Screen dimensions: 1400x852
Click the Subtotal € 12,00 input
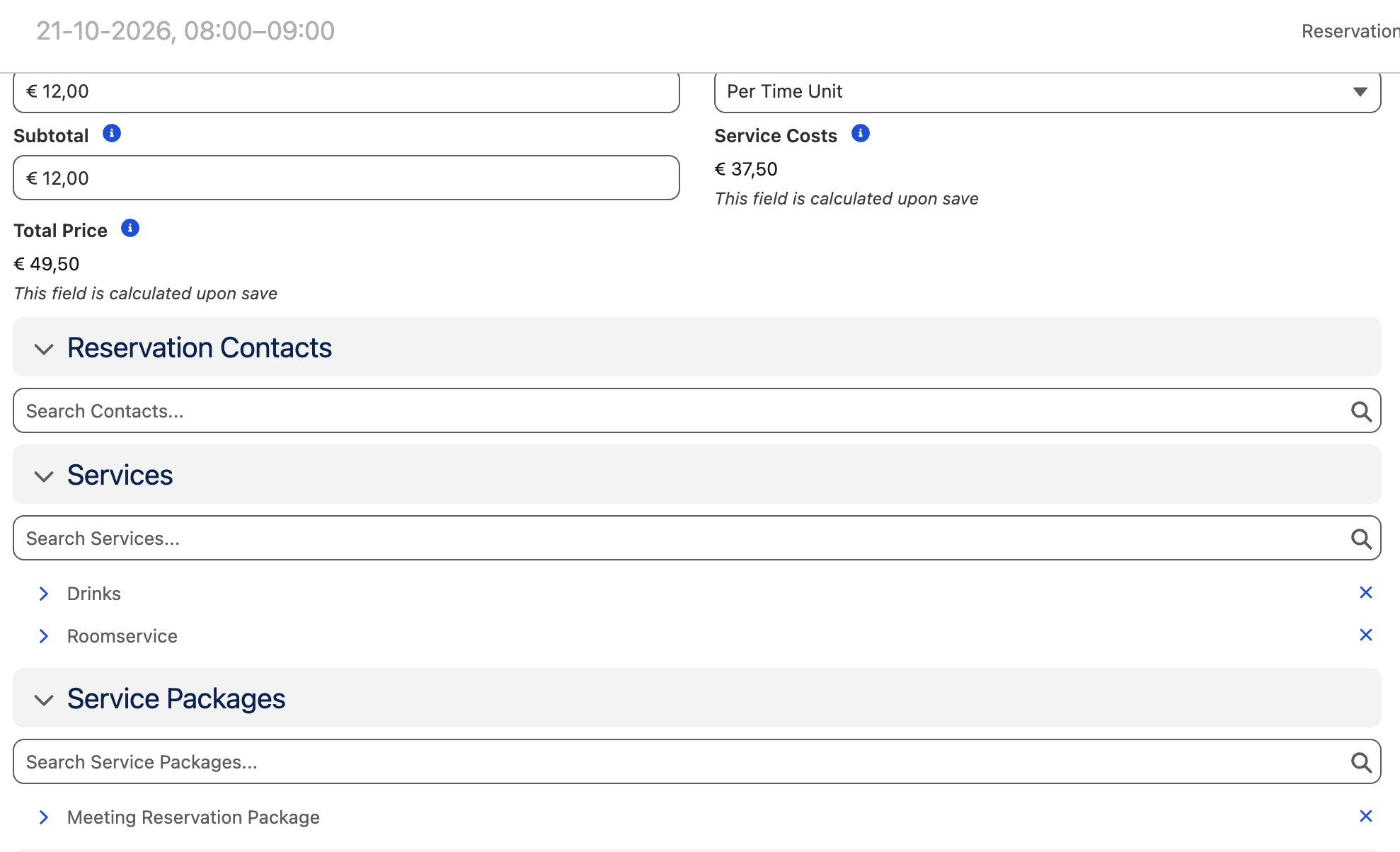(x=346, y=178)
